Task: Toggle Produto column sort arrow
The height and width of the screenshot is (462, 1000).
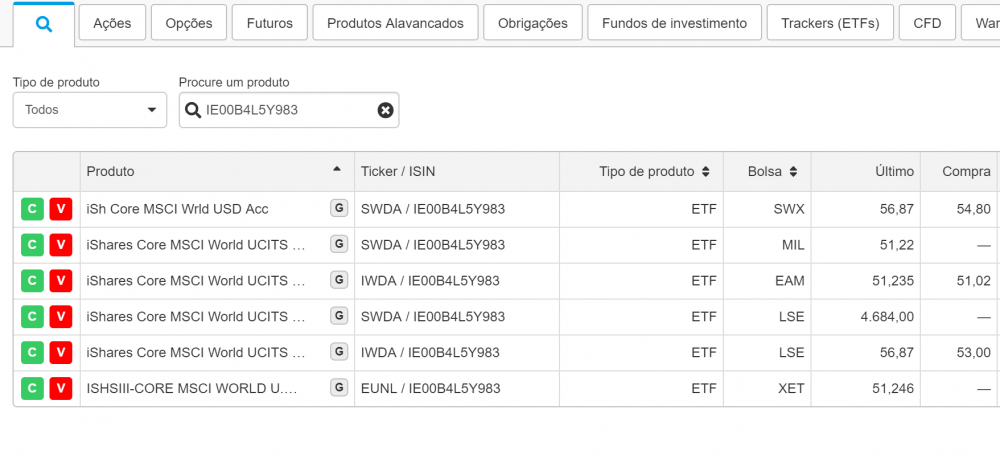Action: 337,170
